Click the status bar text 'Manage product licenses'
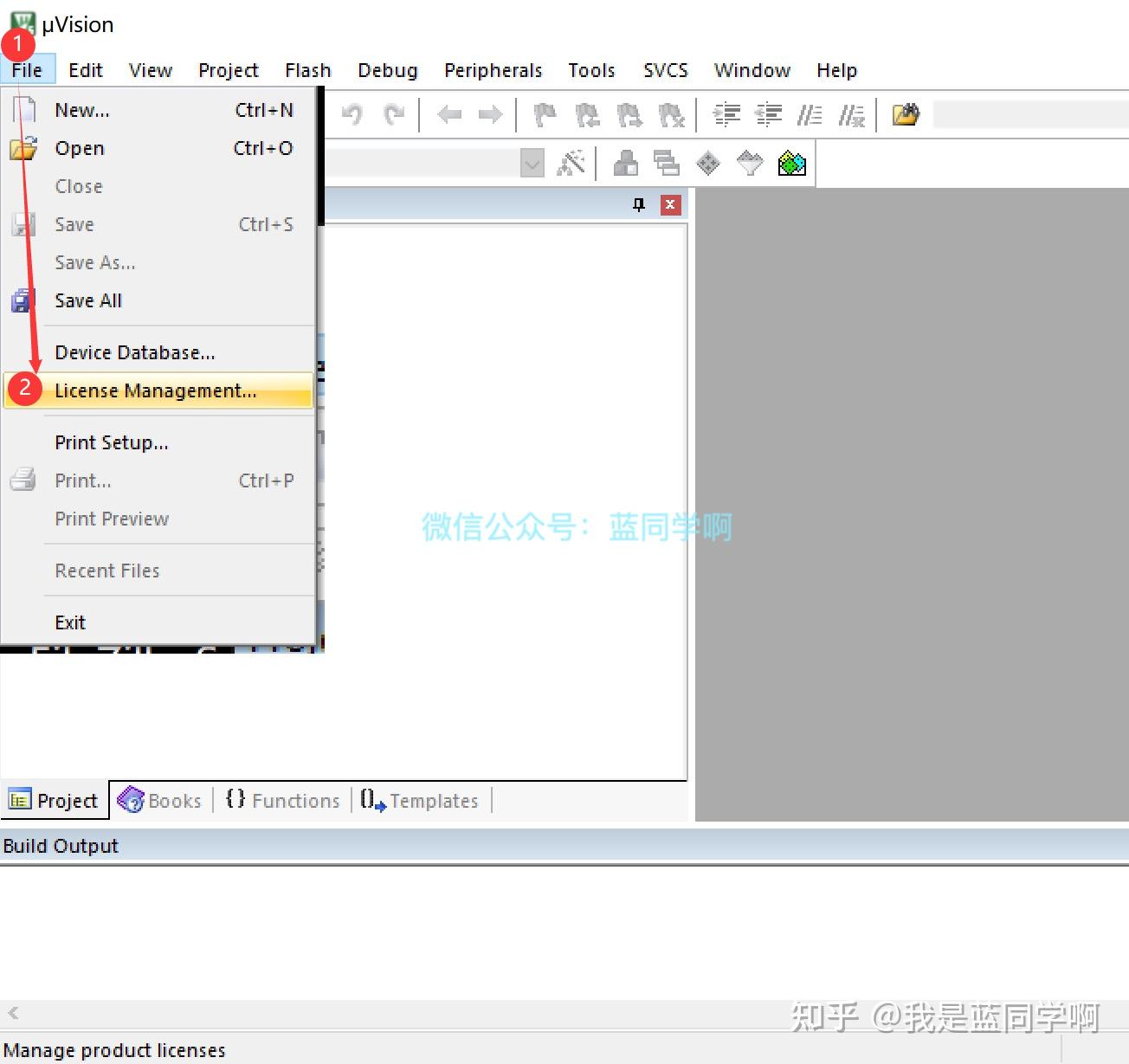This screenshot has width=1129, height=1064. [x=114, y=1050]
